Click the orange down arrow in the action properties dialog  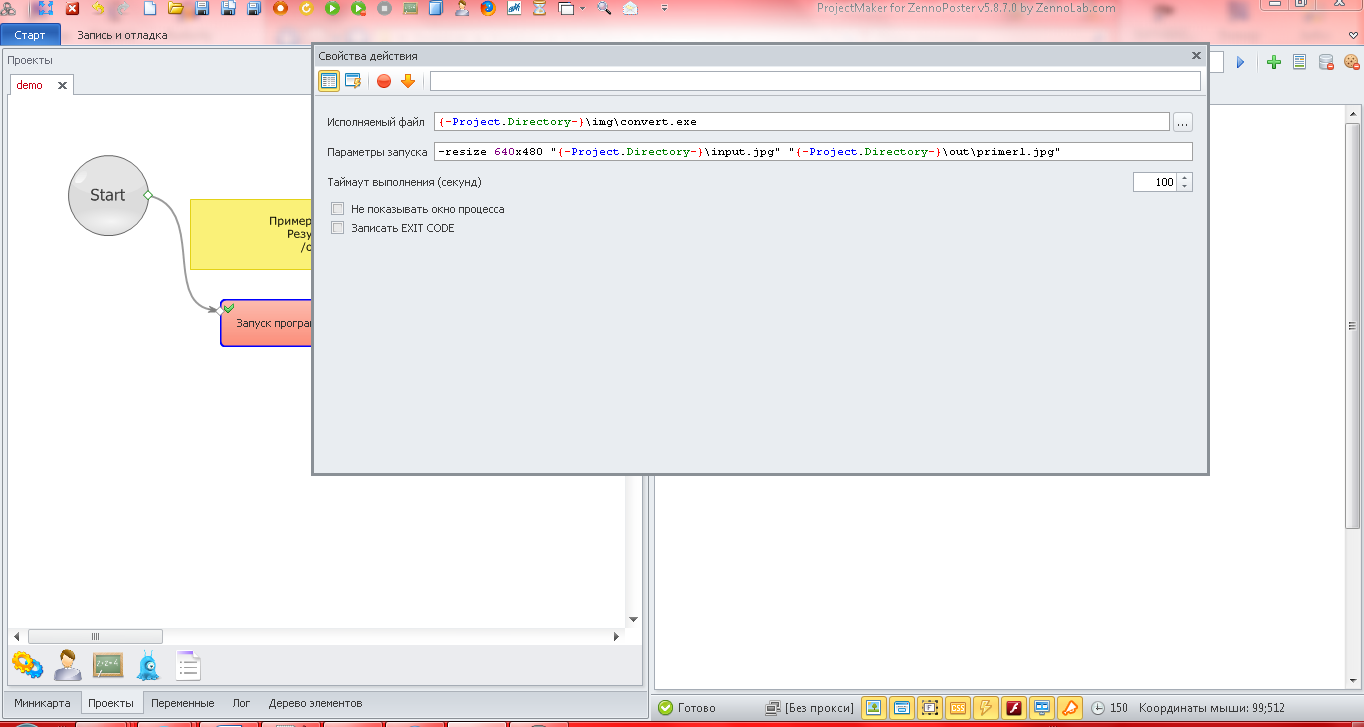408,81
